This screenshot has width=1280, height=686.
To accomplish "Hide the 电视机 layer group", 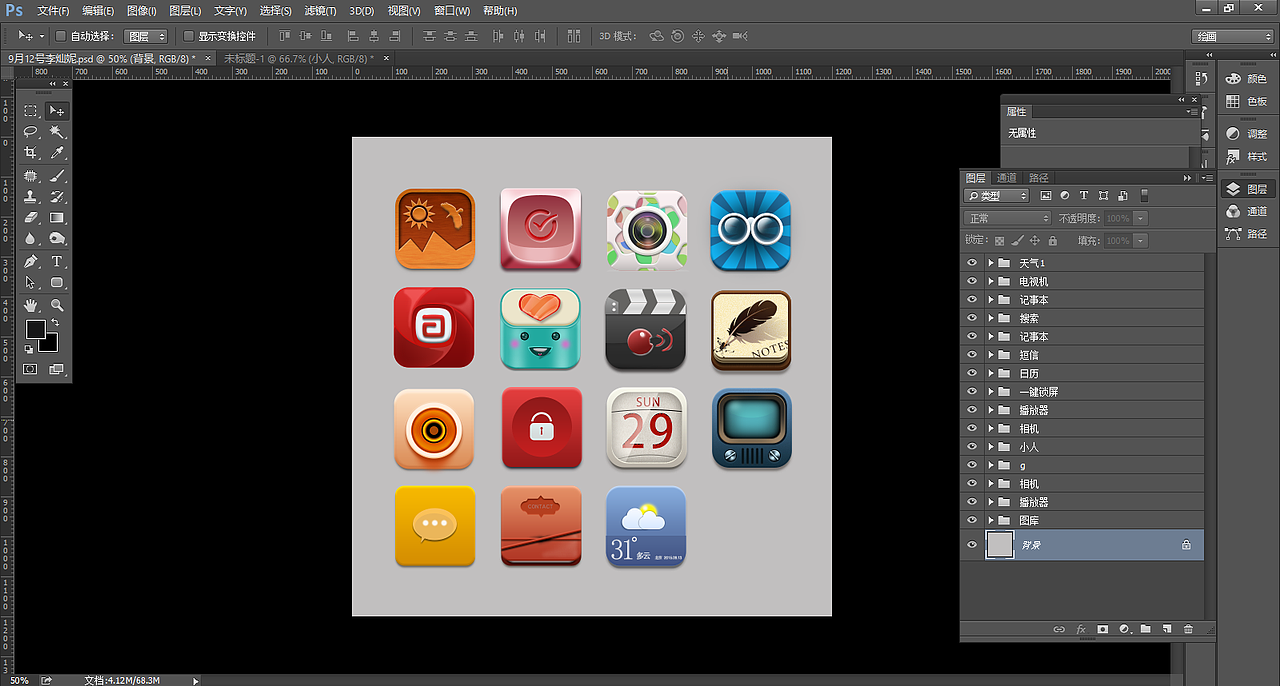I will (972, 281).
